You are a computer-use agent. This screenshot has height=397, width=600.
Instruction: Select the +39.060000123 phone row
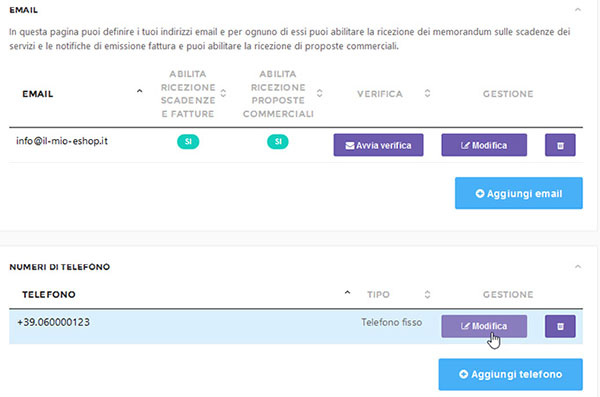[296, 327]
